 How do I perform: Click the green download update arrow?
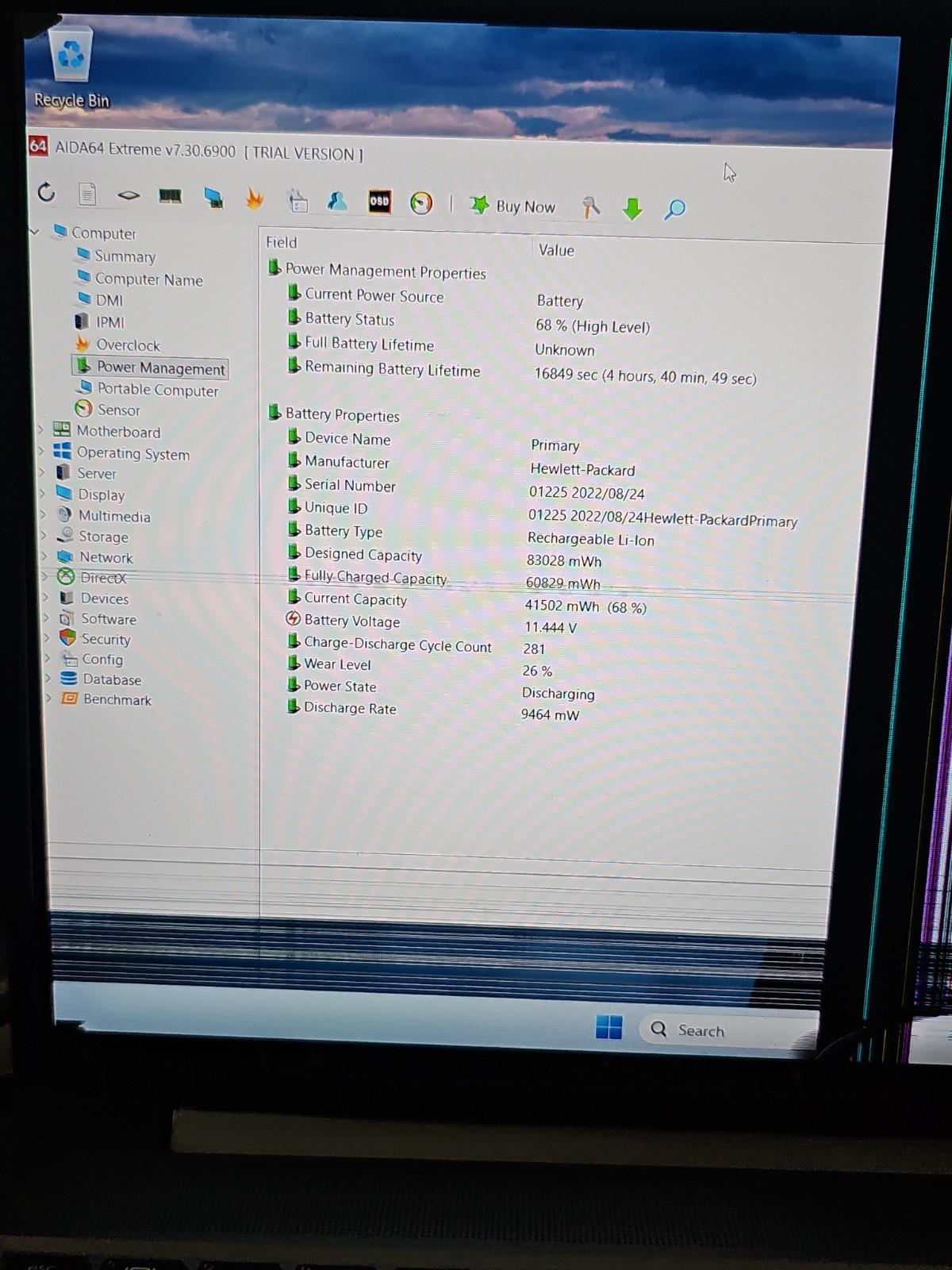(632, 210)
